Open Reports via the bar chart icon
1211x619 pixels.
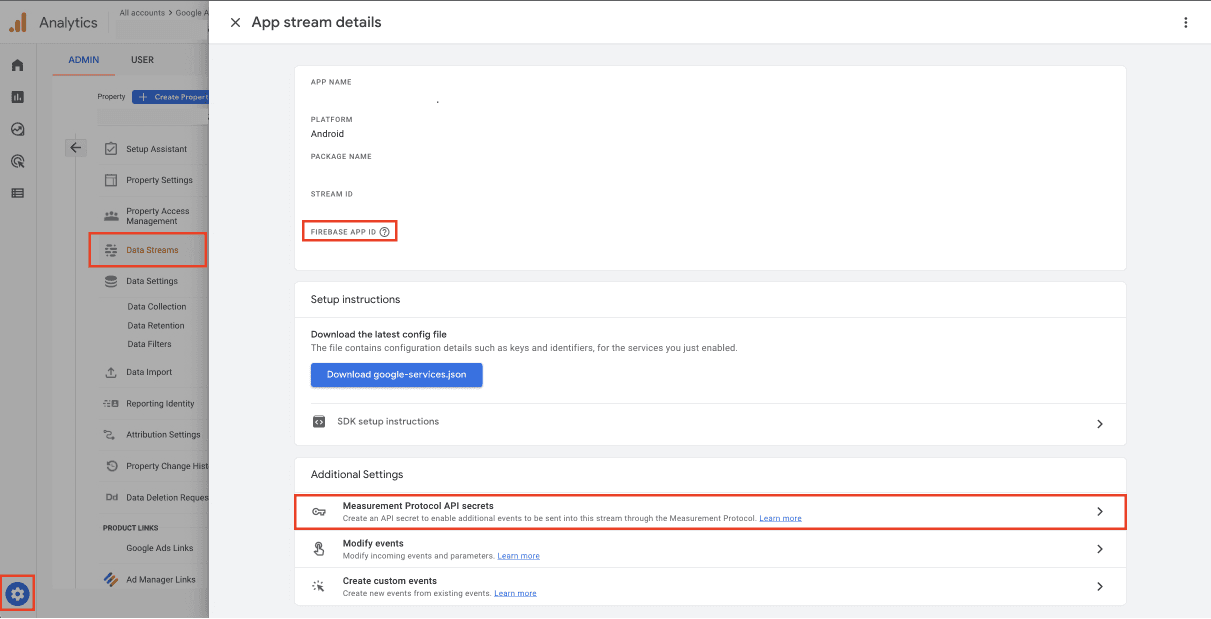[x=17, y=96]
